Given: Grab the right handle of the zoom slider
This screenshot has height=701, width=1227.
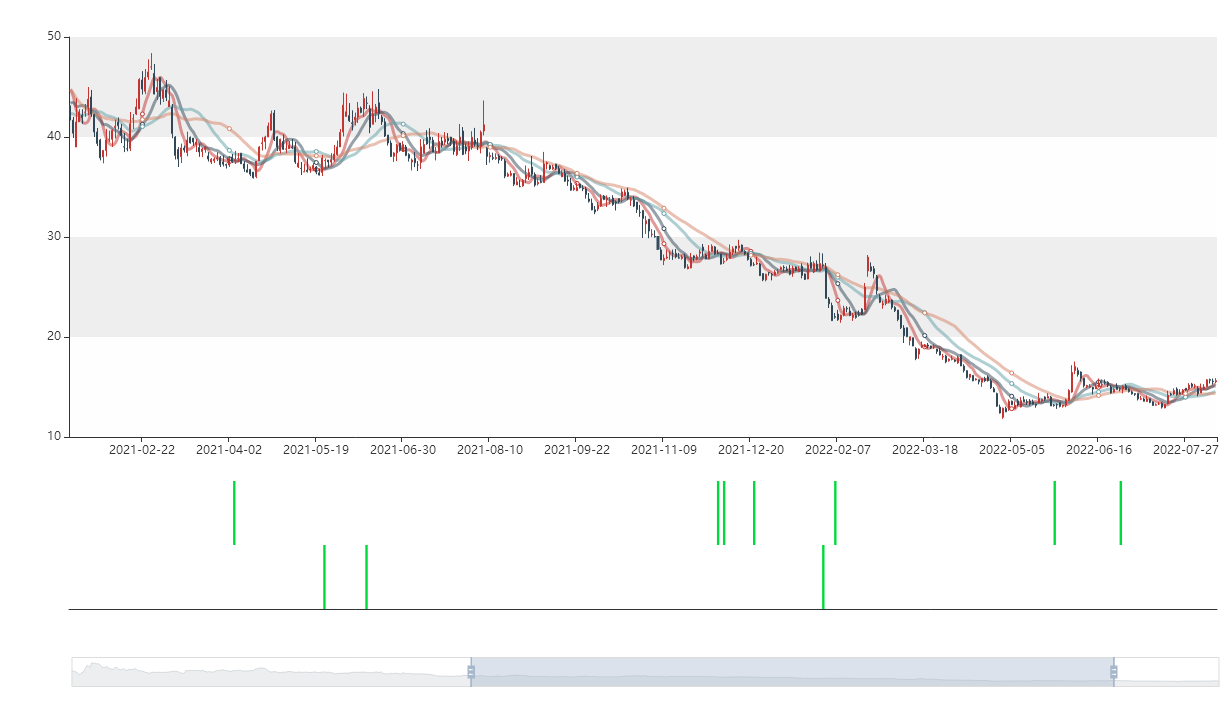Looking at the screenshot, I should point(1114,672).
